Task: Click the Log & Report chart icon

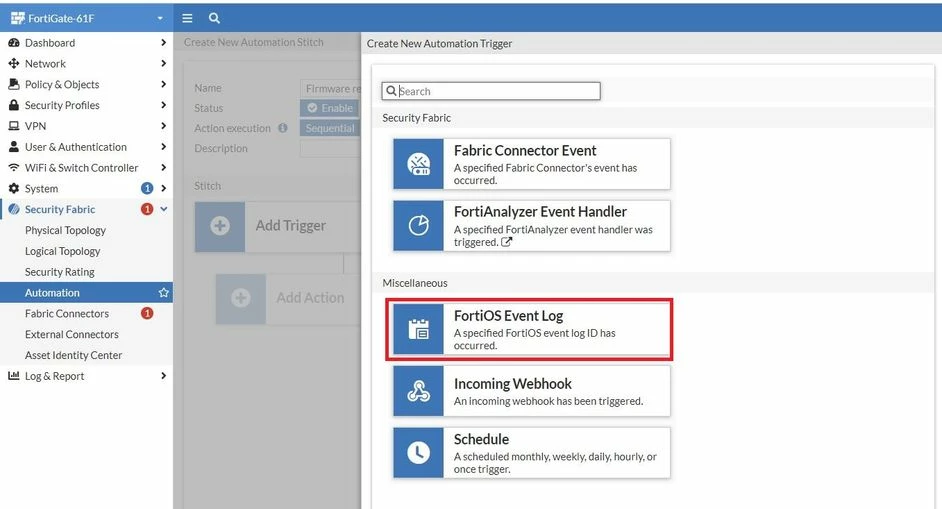Action: 13,376
